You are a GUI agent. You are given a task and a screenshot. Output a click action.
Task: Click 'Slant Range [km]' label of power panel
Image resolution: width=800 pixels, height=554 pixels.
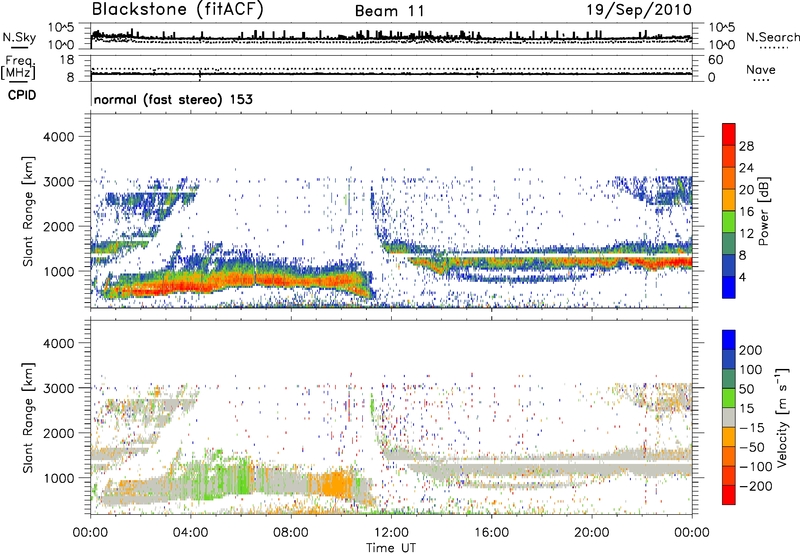(x=29, y=211)
